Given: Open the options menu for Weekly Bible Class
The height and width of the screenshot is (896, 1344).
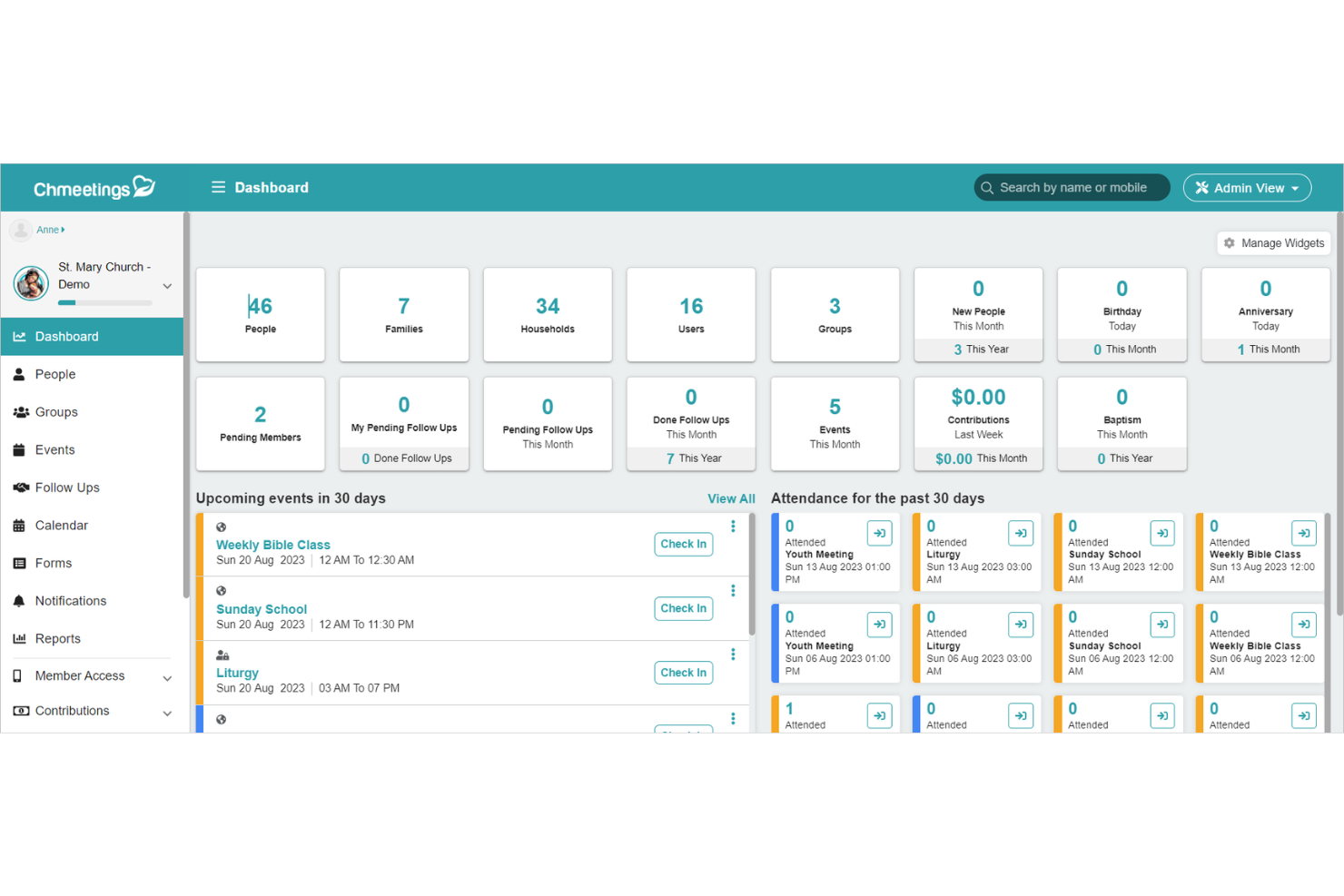Looking at the screenshot, I should coord(733,527).
